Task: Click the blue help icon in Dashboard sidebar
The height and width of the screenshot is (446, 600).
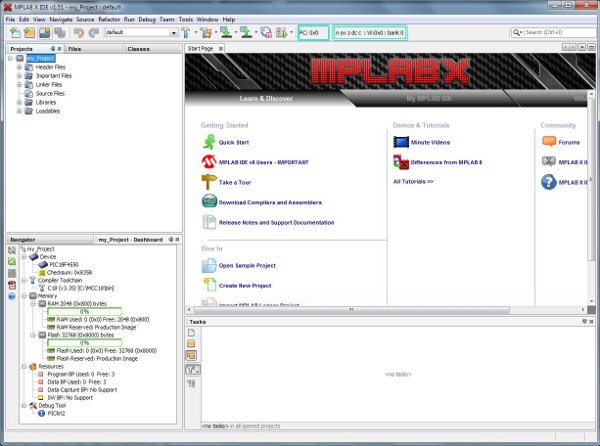Action: coord(12,296)
